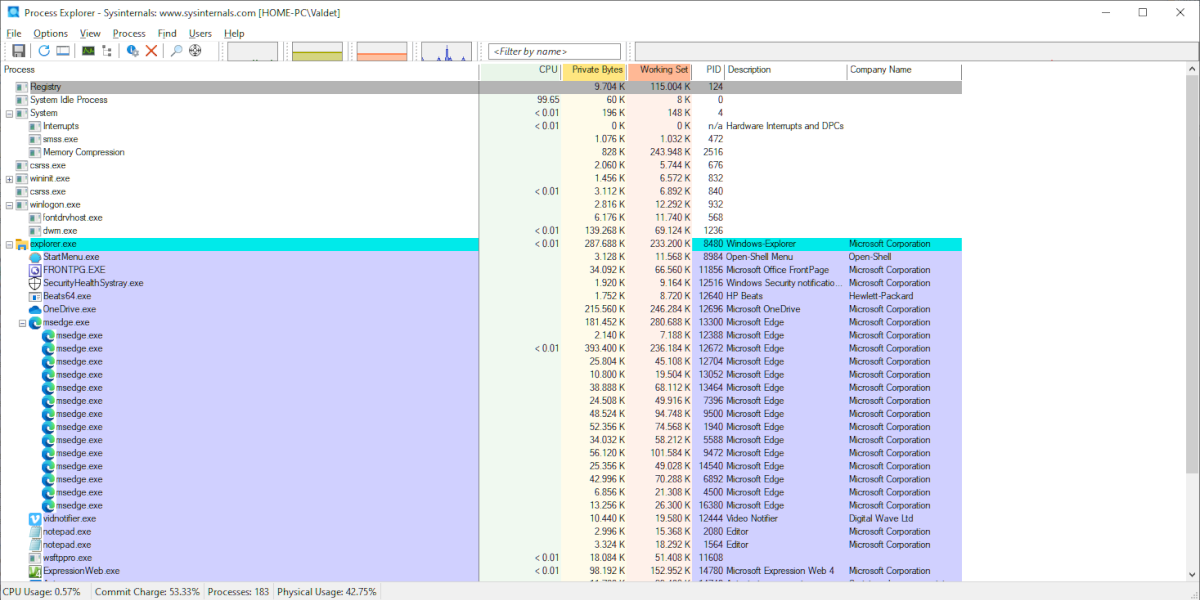
Task: Click the orange physical memory mini graph
Action: tap(382, 52)
